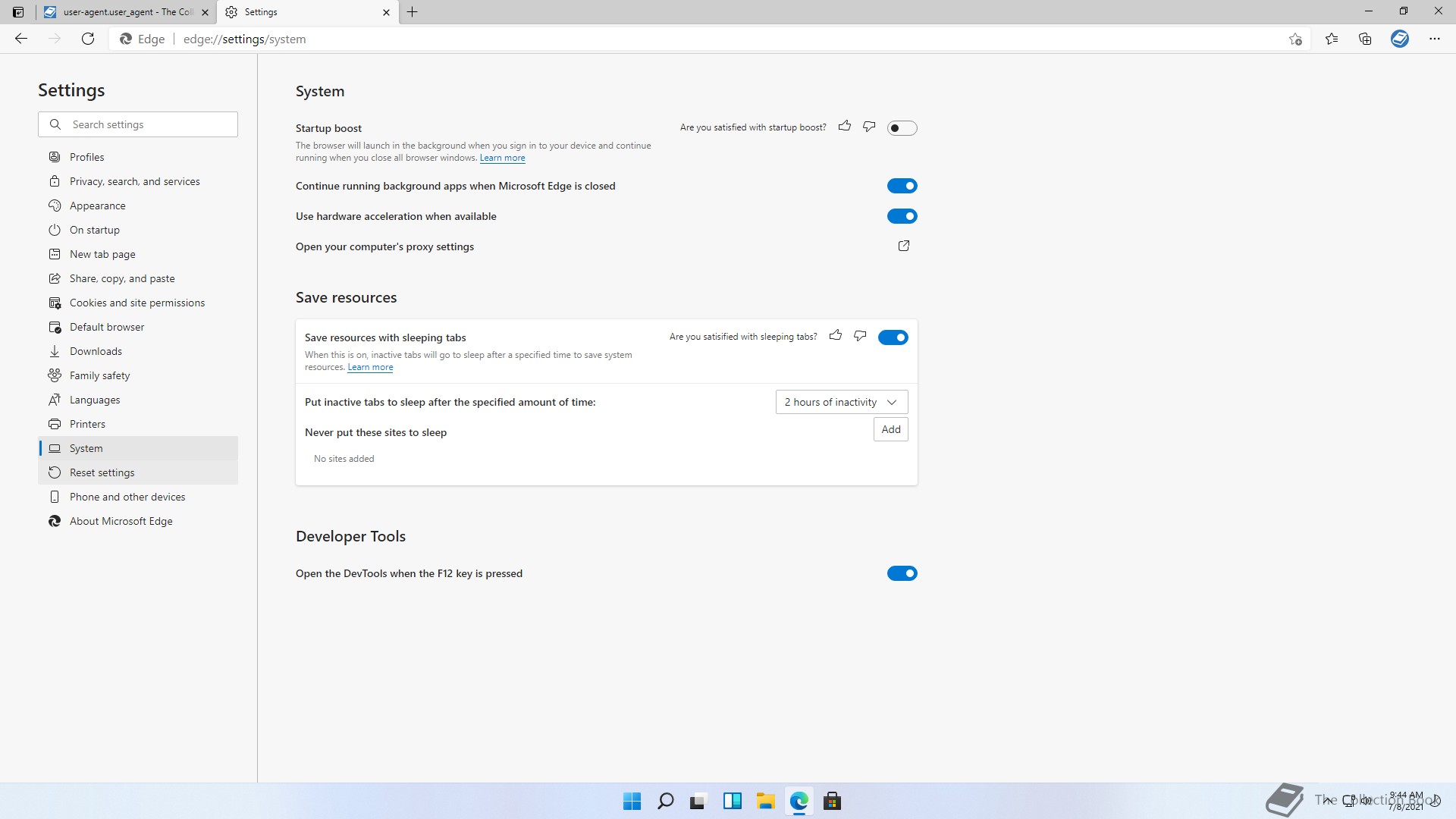The image size is (1456, 819).
Task: Open the Collections icon in toolbar
Action: (x=1365, y=39)
